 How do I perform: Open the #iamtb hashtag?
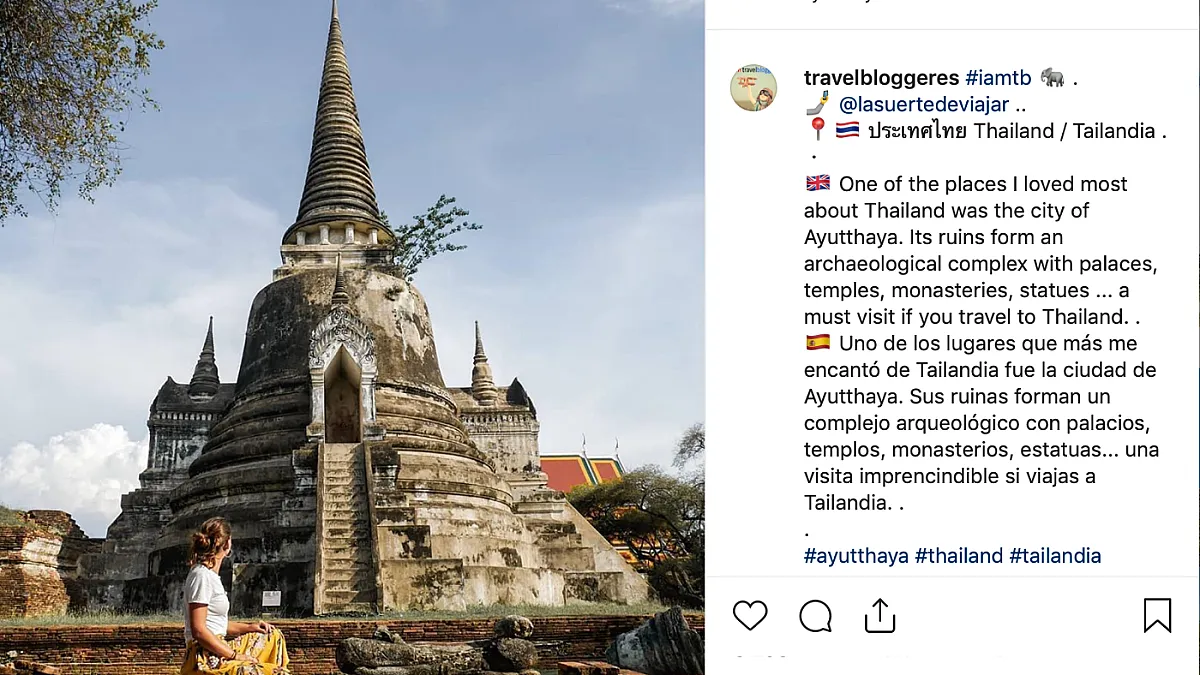(x=998, y=78)
